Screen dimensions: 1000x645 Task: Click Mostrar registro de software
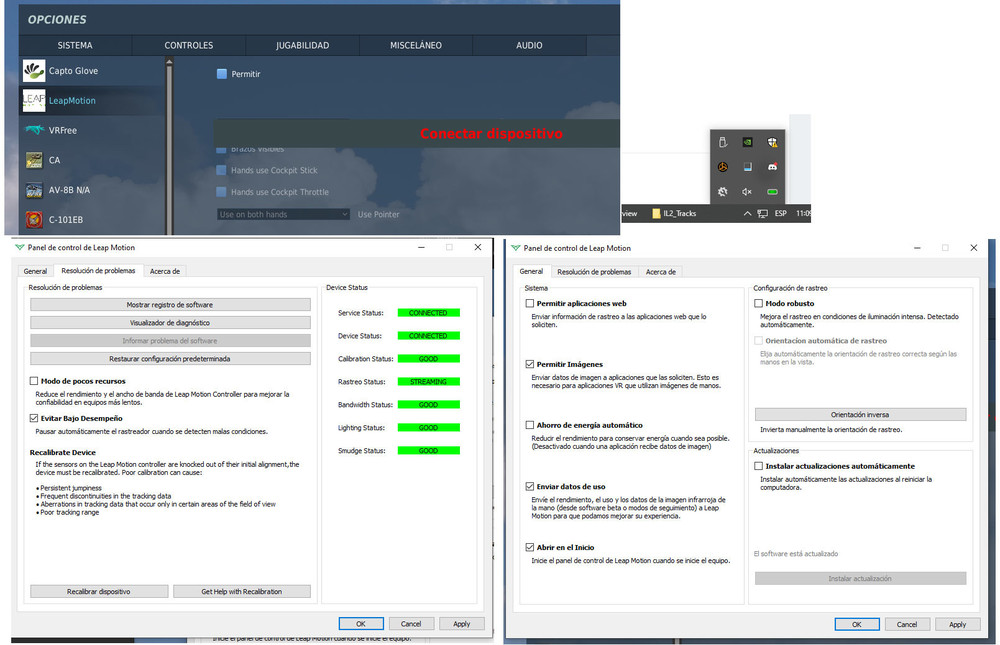[x=170, y=305]
